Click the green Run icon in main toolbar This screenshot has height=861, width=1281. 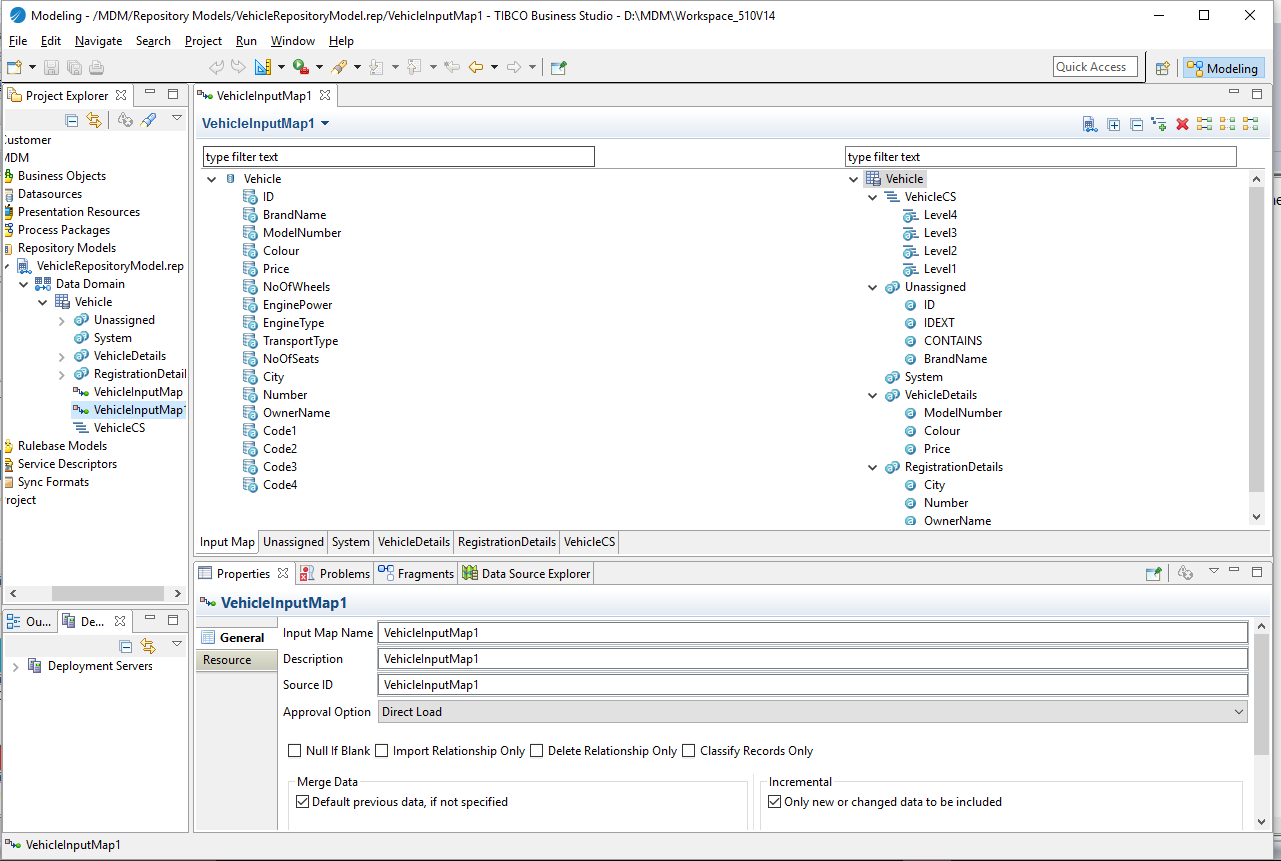pyautogui.click(x=300, y=67)
